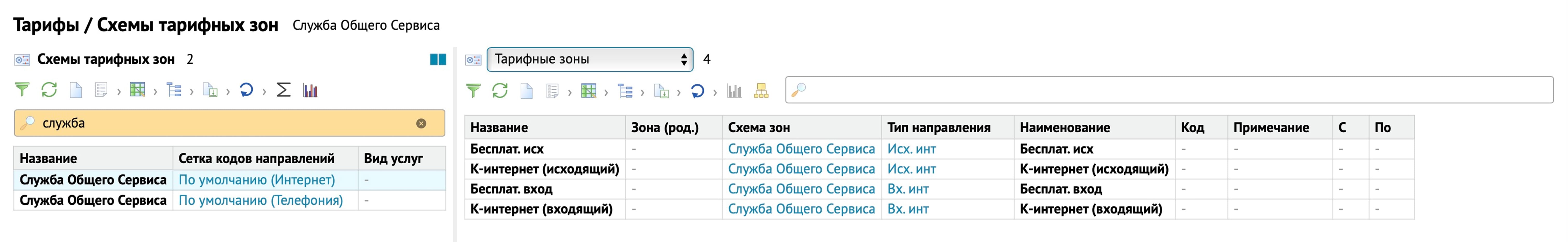Viewport: 1568px width, 242px height.
Task: Click 'Бесплат. вход' in Наименование column
Action: click(x=1061, y=189)
